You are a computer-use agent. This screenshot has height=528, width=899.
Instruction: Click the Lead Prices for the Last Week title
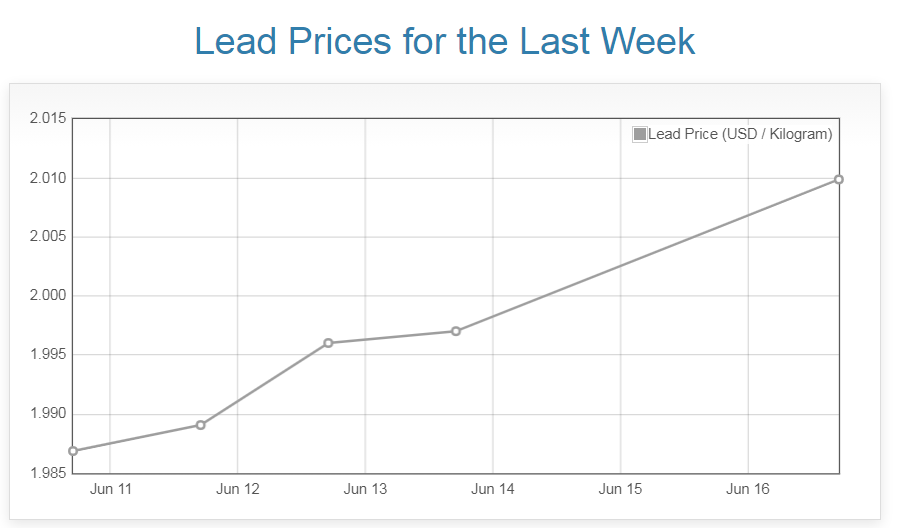(x=445, y=41)
